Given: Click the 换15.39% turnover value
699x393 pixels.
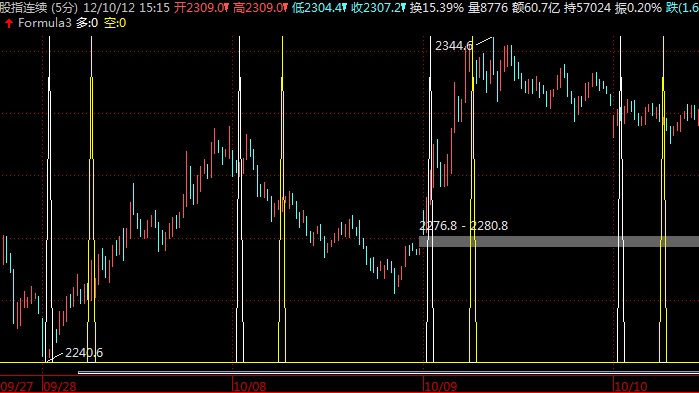Looking at the screenshot, I should (x=437, y=8).
